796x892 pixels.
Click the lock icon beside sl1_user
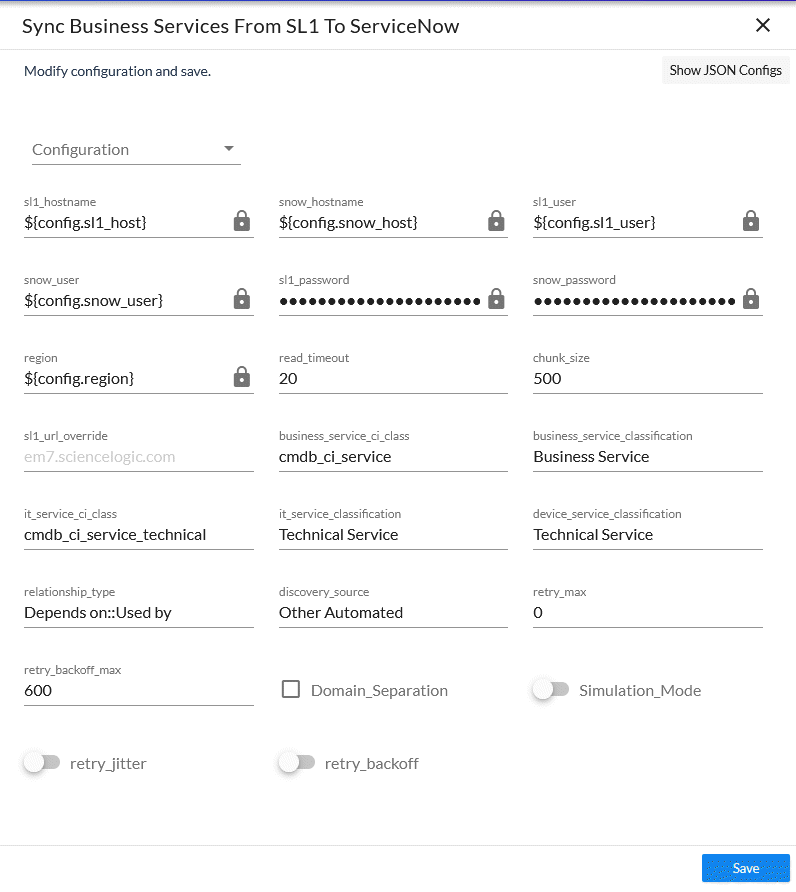coord(751,222)
